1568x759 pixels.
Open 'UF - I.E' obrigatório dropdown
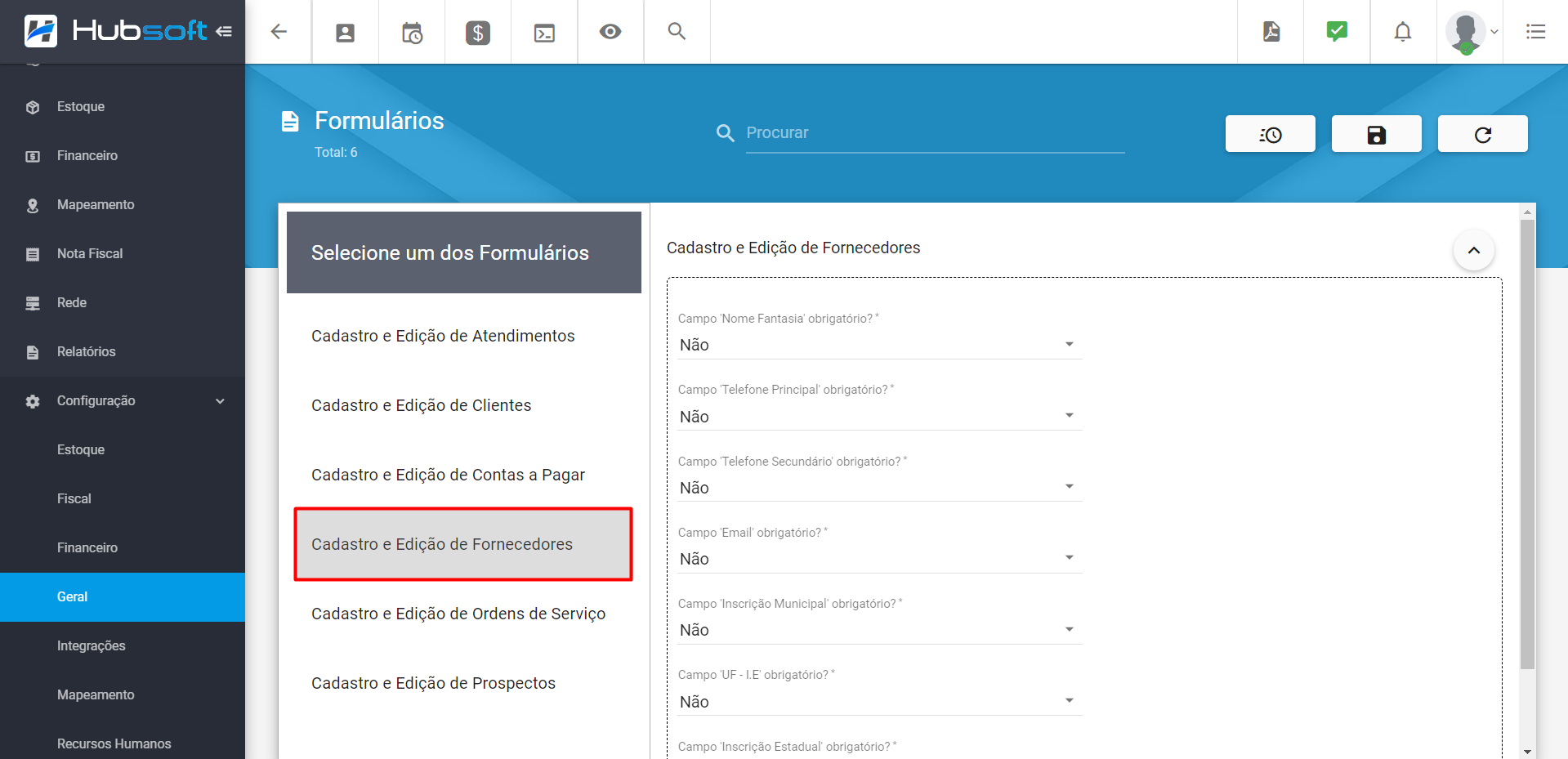pos(880,702)
